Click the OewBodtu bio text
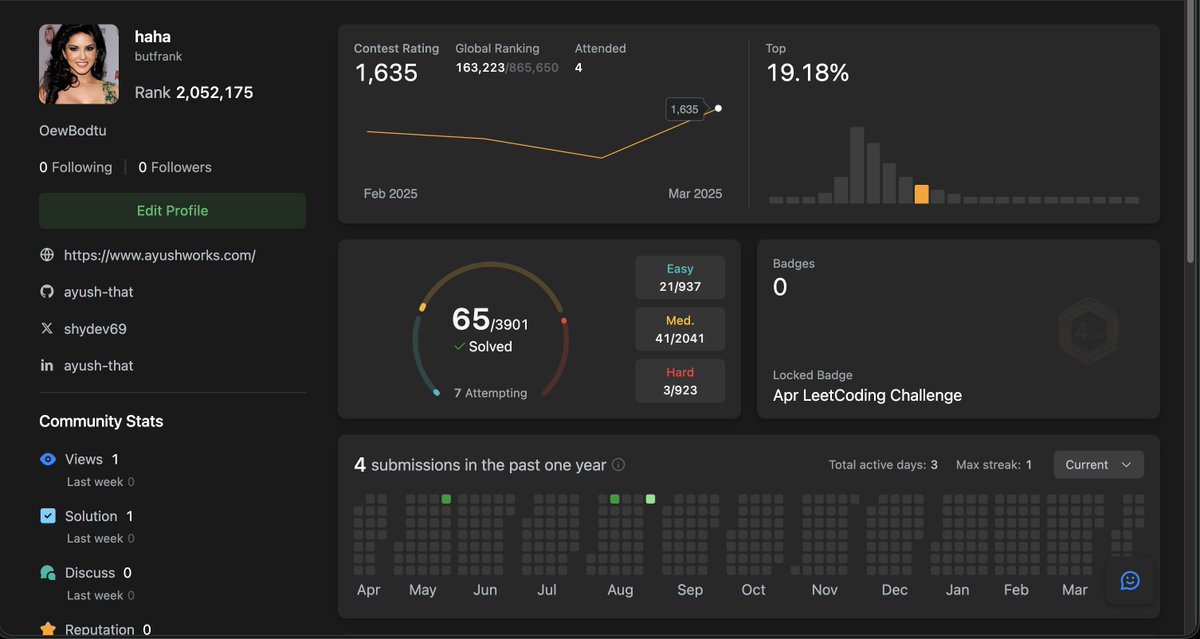Viewport: 1200px width, 639px height. tap(73, 131)
